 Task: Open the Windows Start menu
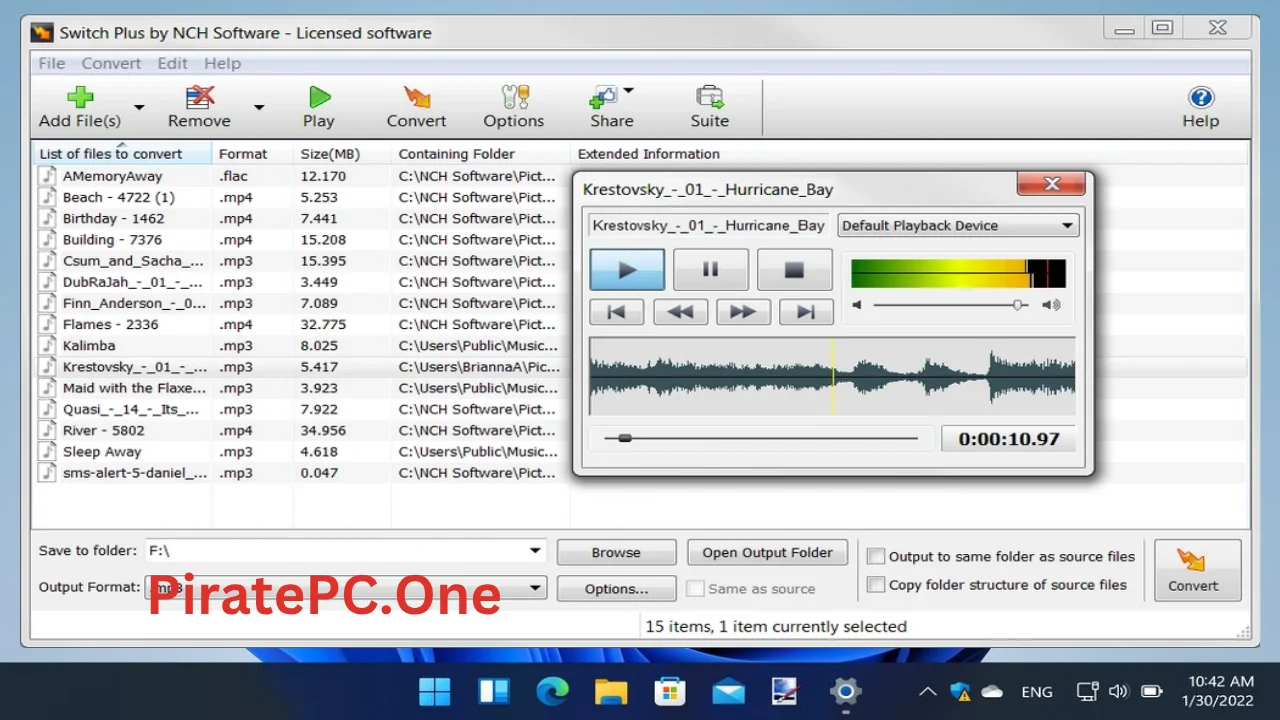pos(435,691)
